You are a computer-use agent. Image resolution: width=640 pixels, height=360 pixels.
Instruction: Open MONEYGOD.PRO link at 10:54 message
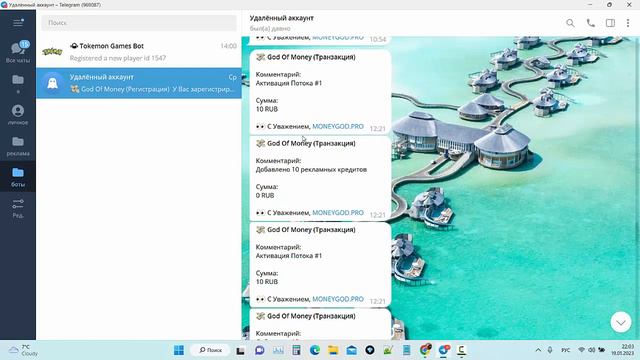tap(338, 38)
